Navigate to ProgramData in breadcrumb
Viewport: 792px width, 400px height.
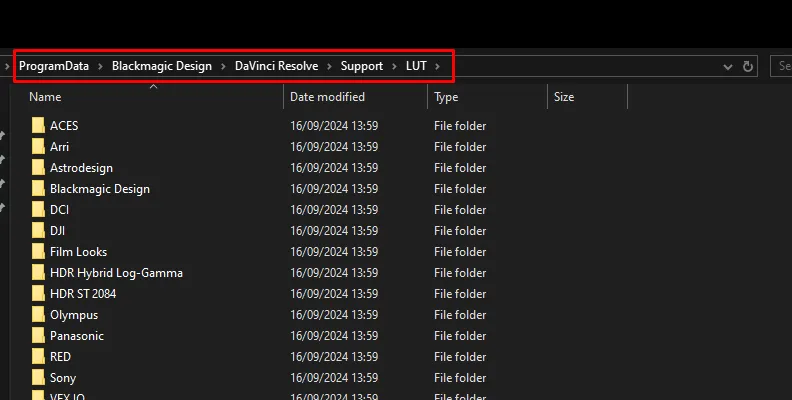(56, 67)
